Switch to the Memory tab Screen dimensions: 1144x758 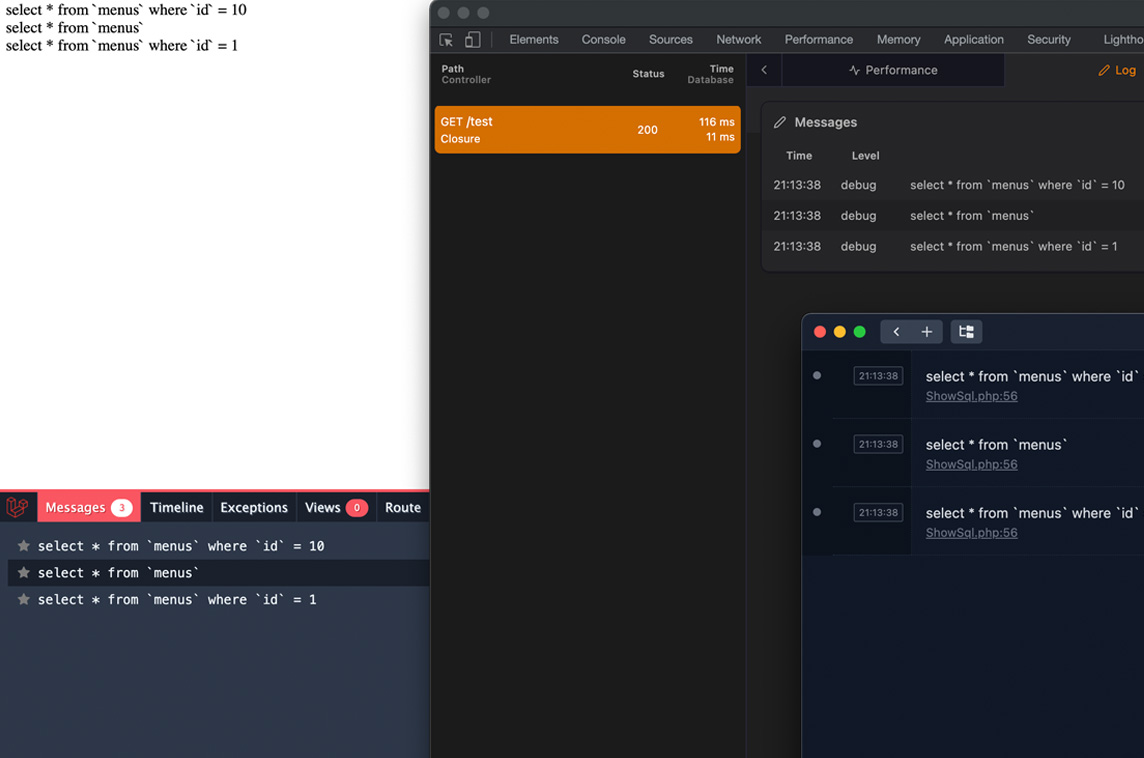pyautogui.click(x=898, y=39)
